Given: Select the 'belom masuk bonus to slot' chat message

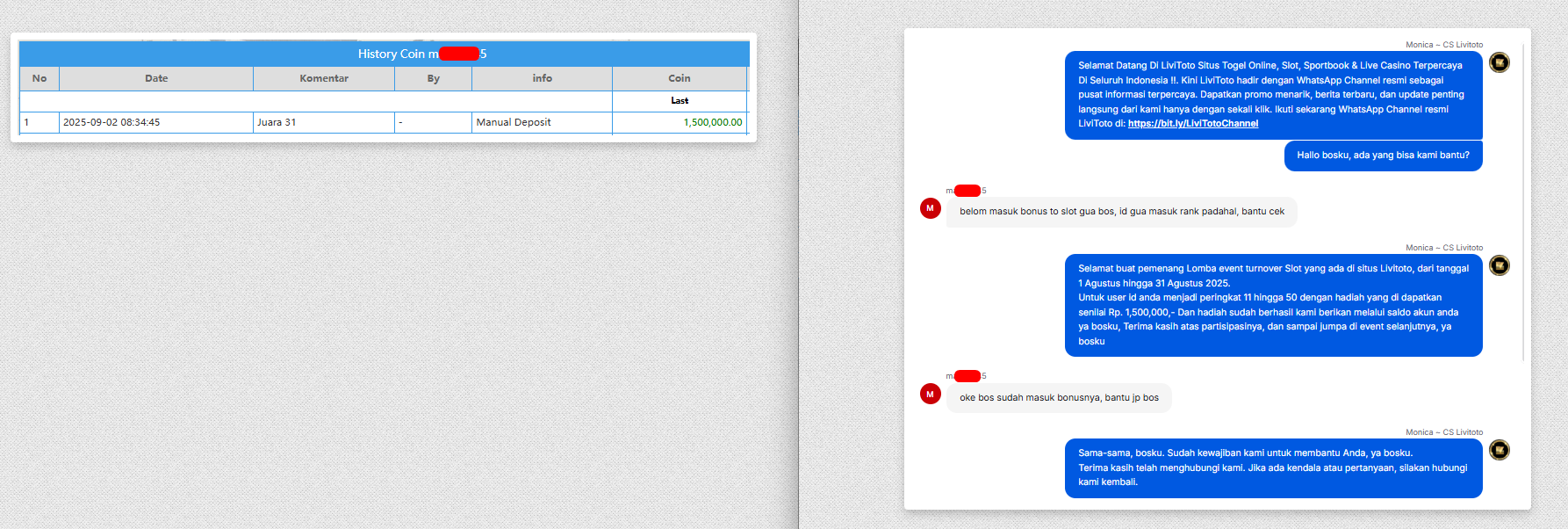Looking at the screenshot, I should 1122,212.
